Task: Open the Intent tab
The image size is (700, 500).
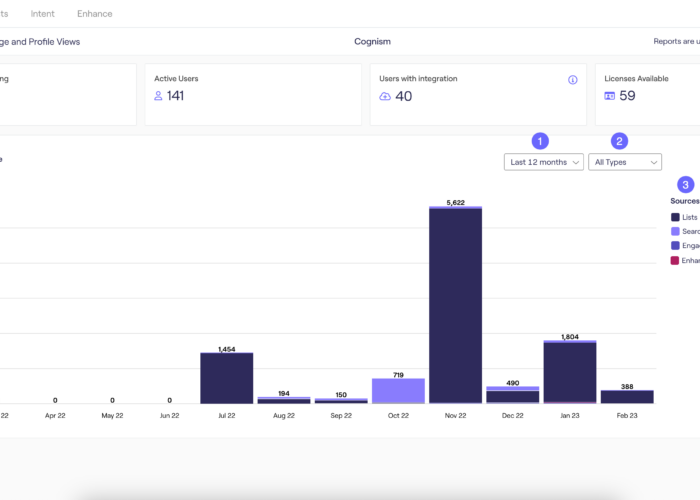Action: click(42, 14)
